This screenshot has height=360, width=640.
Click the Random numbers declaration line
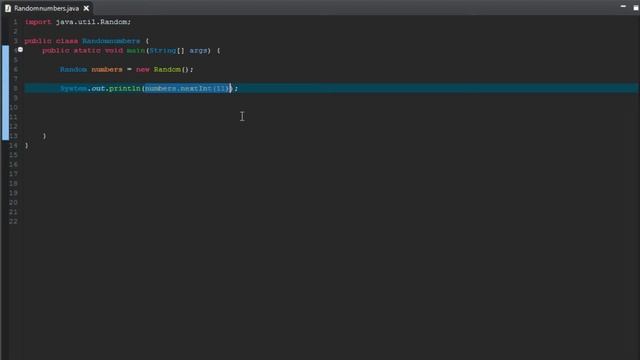pos(127,69)
